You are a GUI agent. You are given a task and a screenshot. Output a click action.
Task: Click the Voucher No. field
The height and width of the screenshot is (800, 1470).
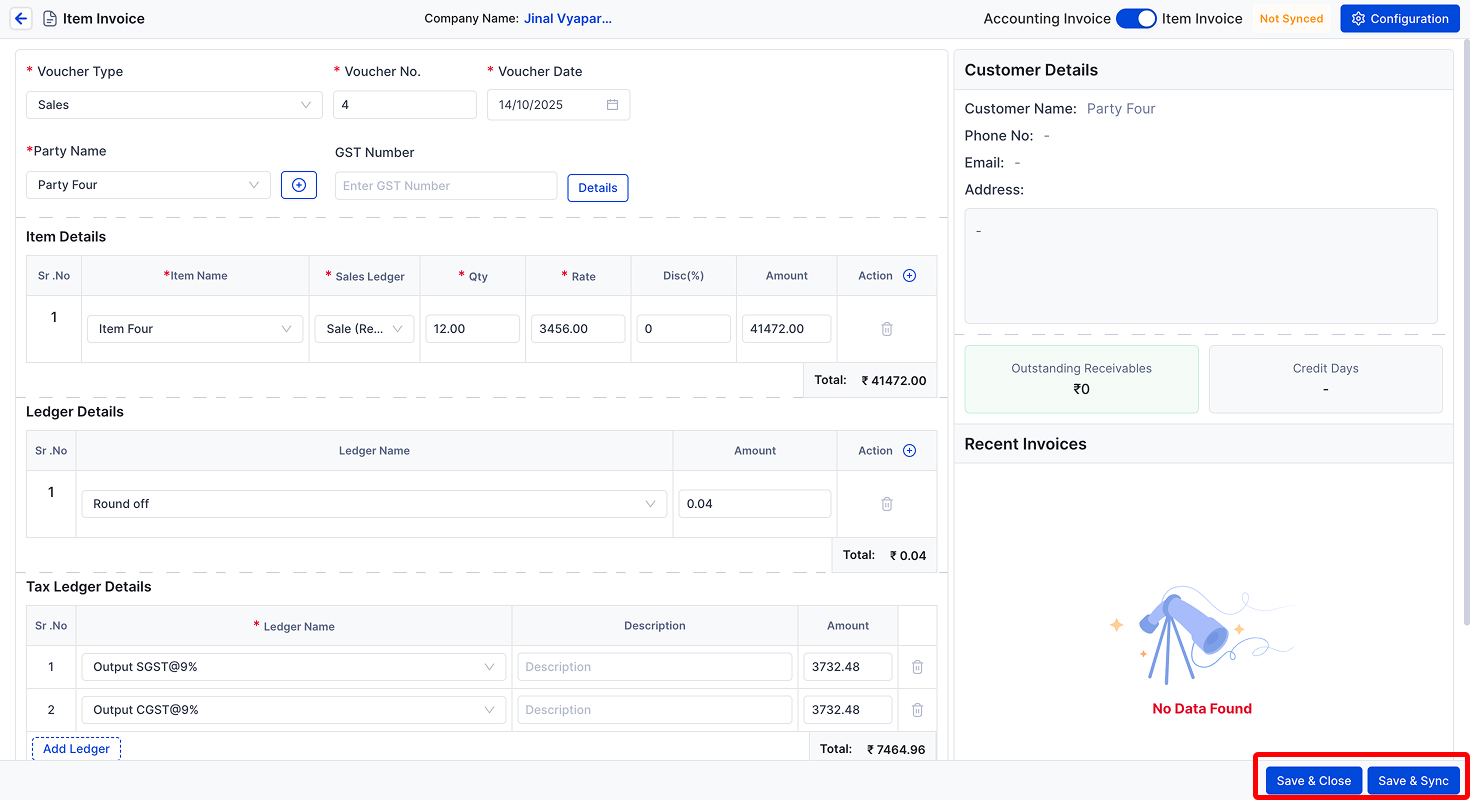(405, 105)
